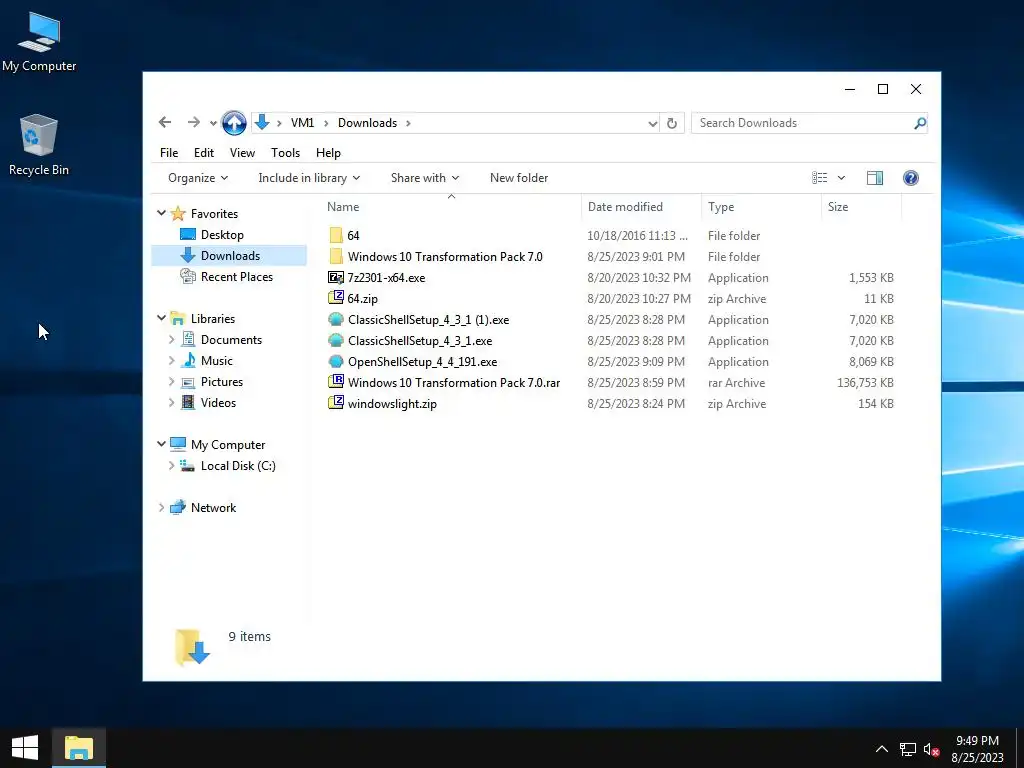
Task: Open the Help menu
Action: 328,153
